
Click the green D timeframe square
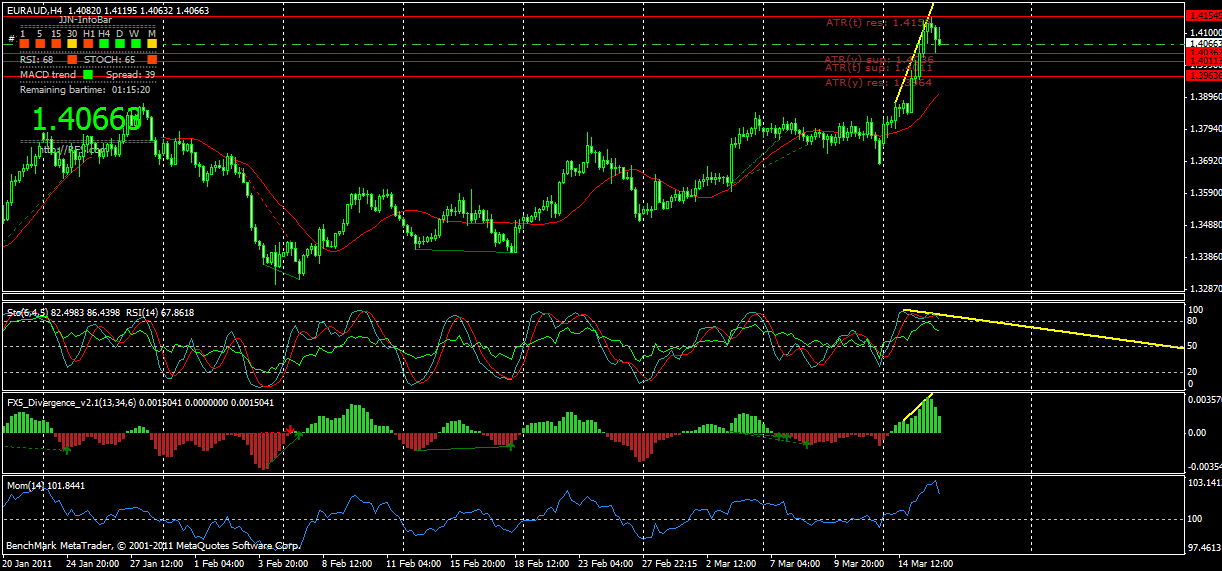pyautogui.click(x=120, y=43)
